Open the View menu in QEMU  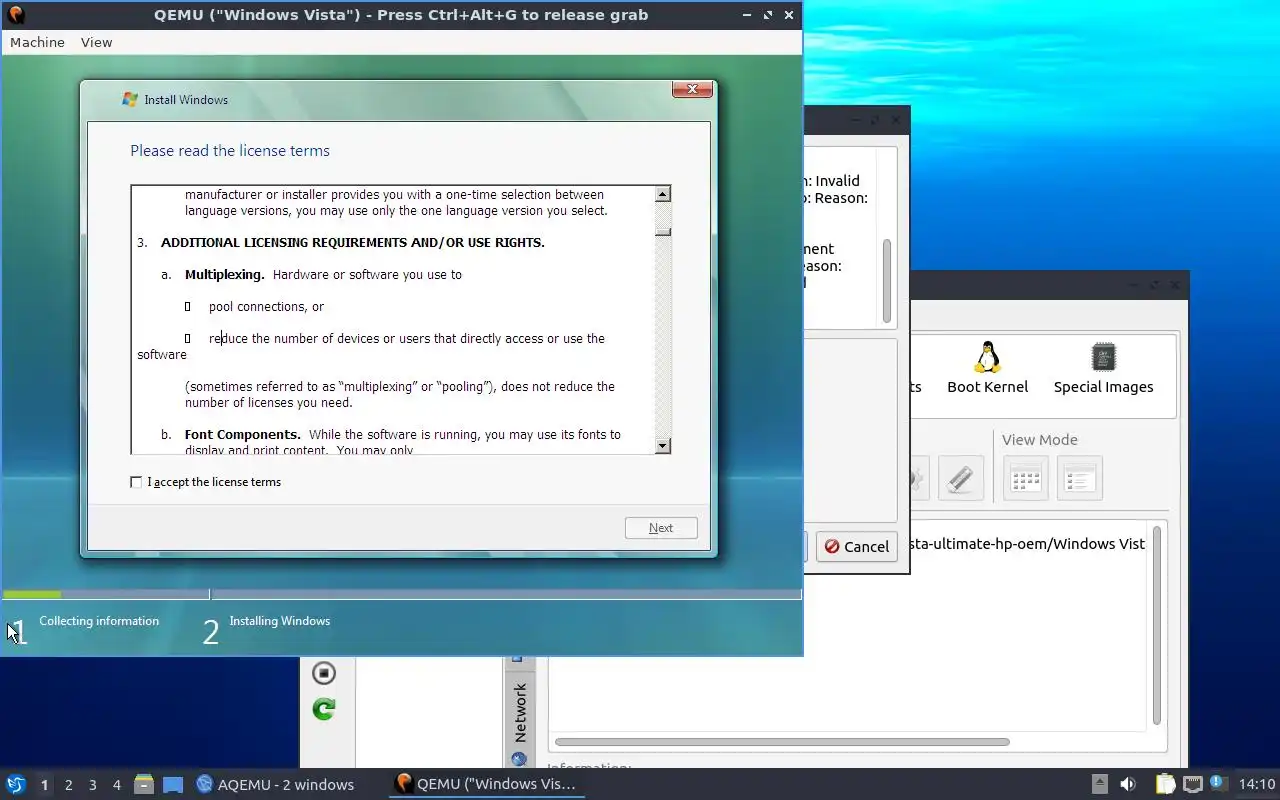pos(96,42)
